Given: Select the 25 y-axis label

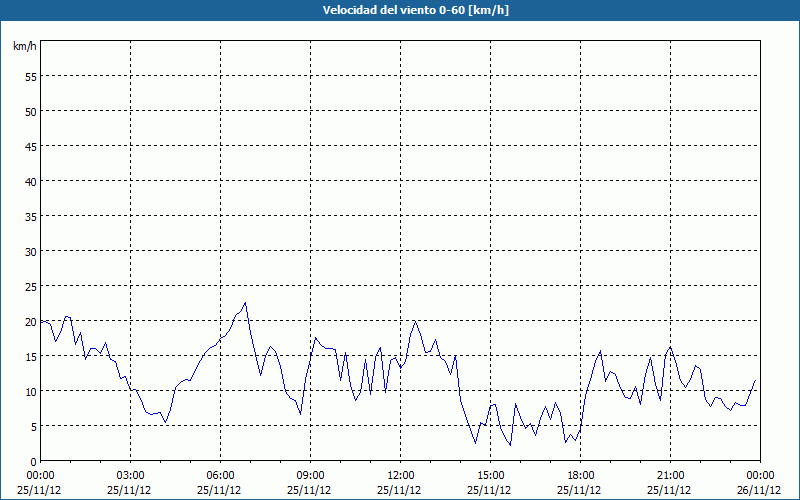Looking at the screenshot, I should point(31,286).
